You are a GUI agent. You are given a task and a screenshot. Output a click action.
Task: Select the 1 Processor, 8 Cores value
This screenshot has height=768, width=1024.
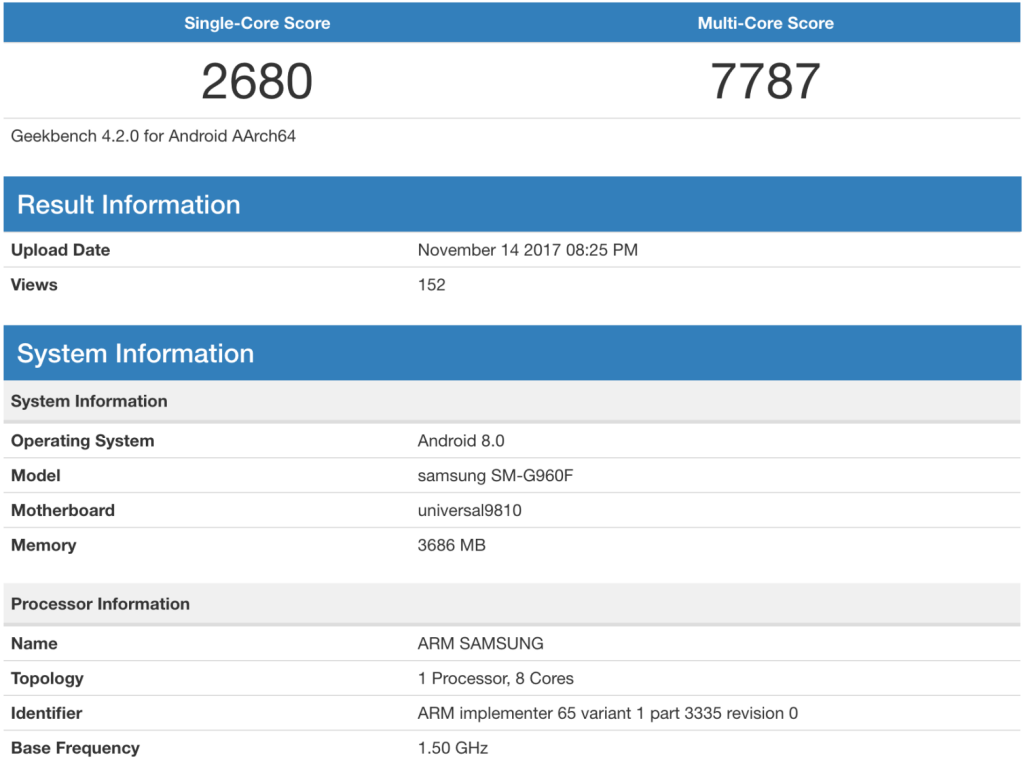pyautogui.click(x=496, y=679)
